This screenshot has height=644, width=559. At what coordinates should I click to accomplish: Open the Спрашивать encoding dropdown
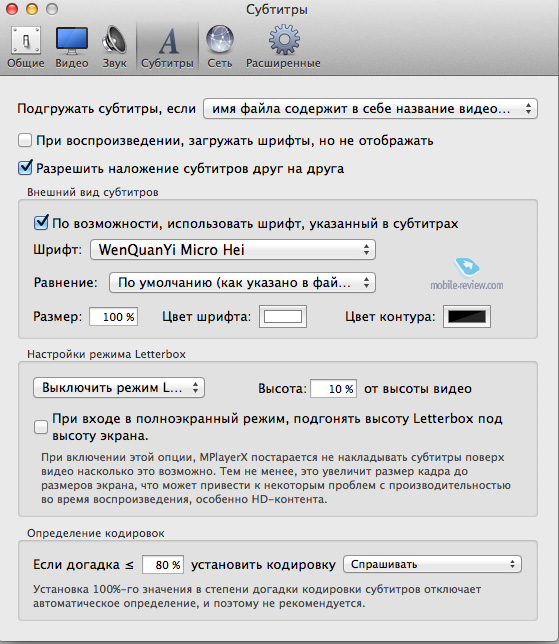(432, 564)
